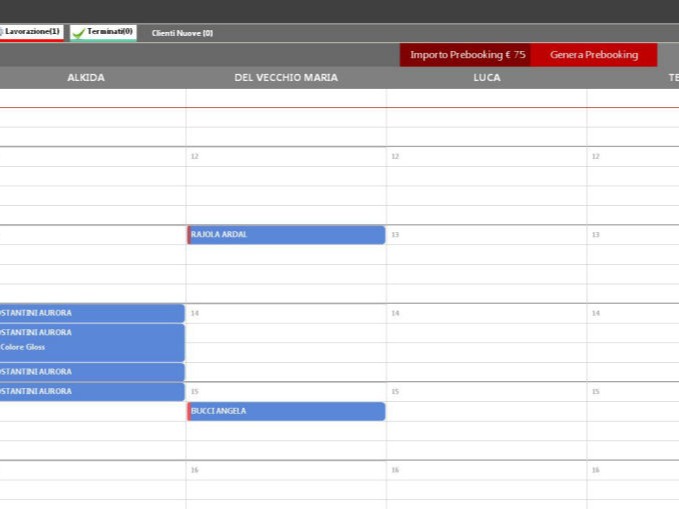Select the Colore Gloss appointment block
This screenshot has width=679, height=509.
pos(90,342)
